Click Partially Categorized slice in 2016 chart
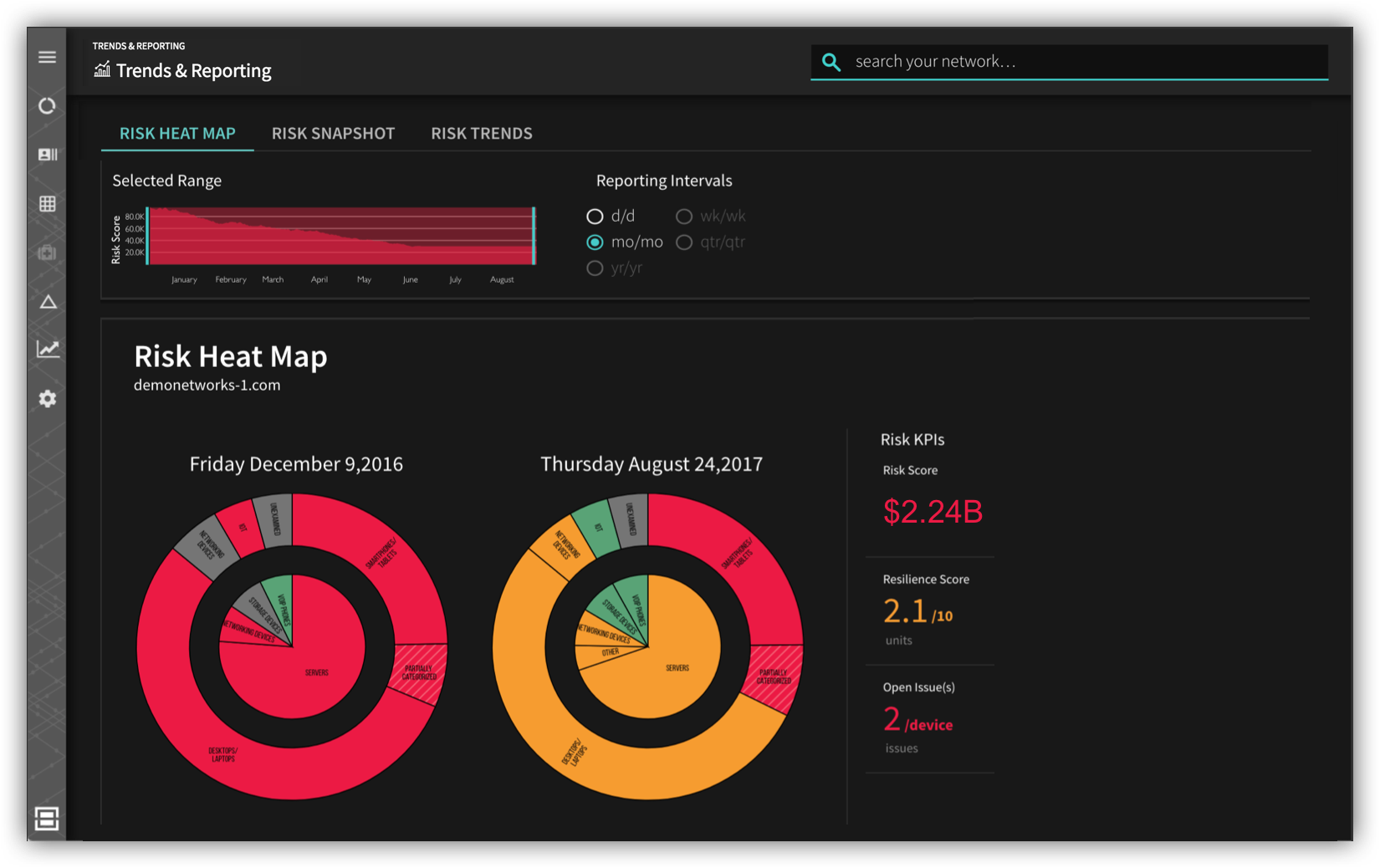1380x868 pixels. pyautogui.click(x=420, y=672)
